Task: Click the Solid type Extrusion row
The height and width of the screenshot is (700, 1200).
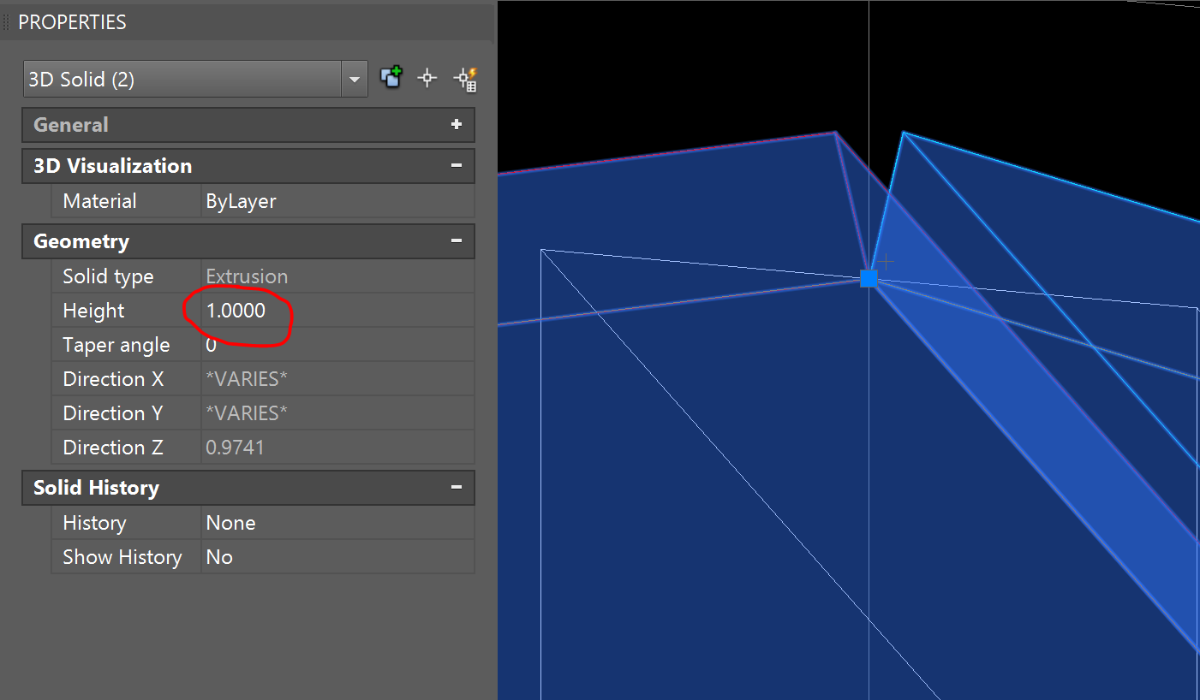Action: click(x=262, y=277)
